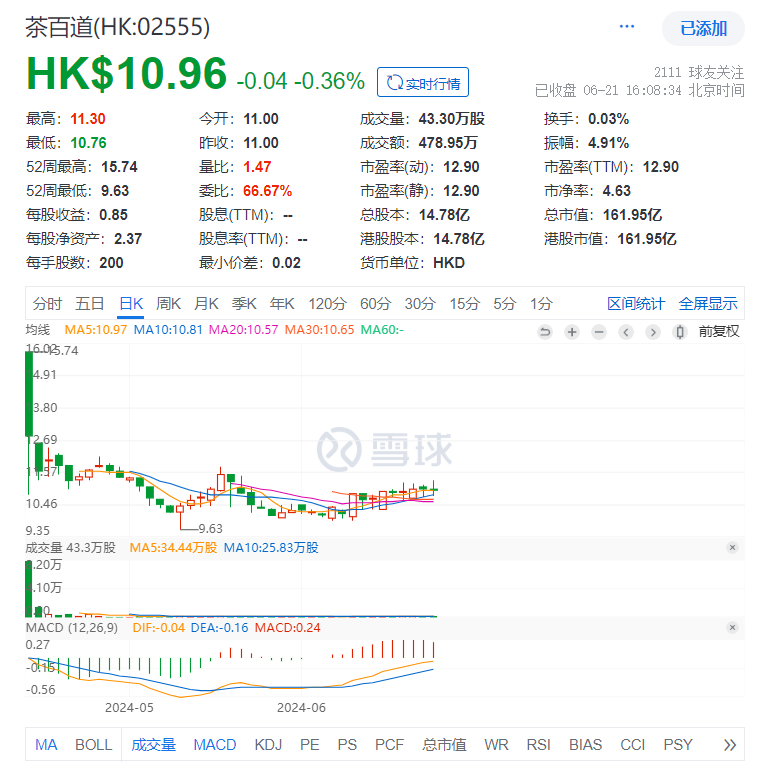
Task: Switch to 五日 chart tab
Action: [x=90, y=303]
